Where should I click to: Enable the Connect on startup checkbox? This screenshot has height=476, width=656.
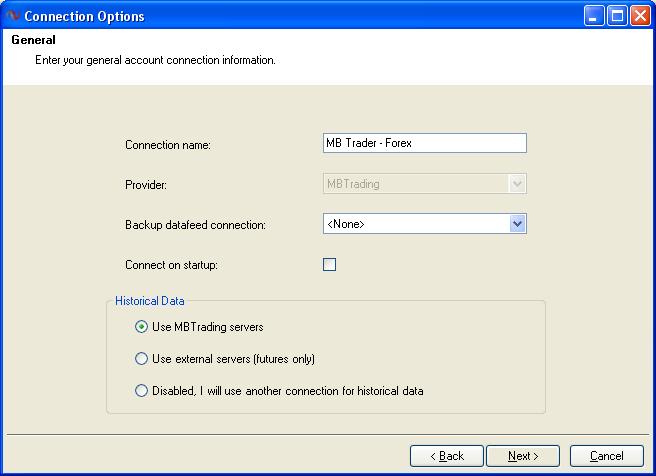[x=329, y=265]
